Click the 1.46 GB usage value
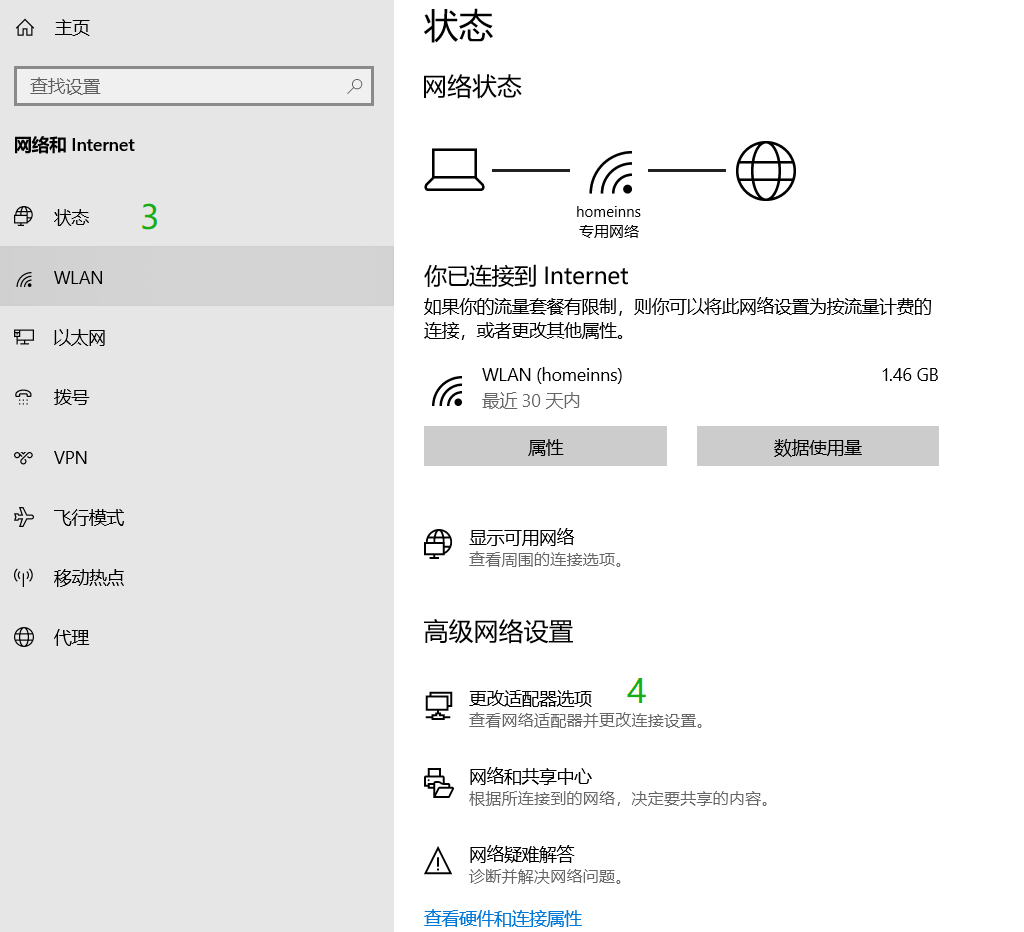Viewport: 1024px width, 932px height. (910, 375)
